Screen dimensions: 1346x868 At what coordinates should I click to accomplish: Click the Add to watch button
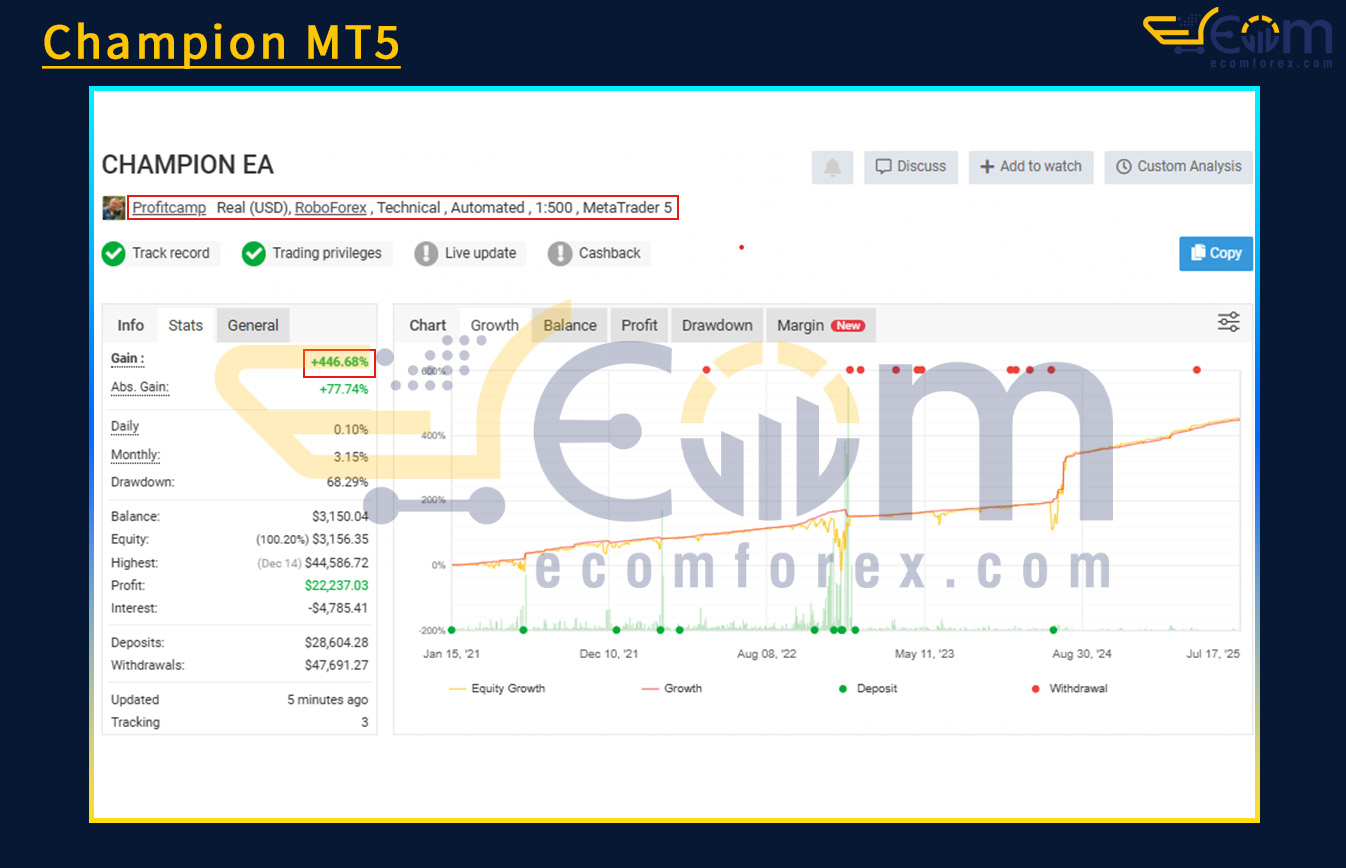[x=1031, y=167]
